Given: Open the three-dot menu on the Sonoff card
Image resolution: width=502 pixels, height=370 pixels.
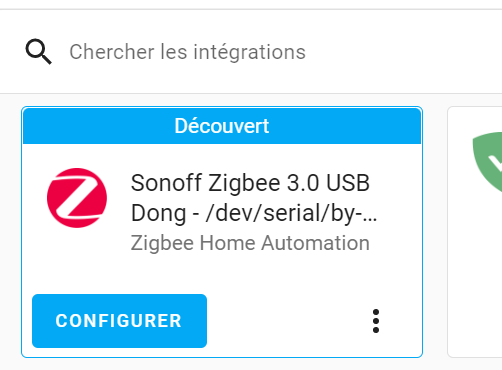Looking at the screenshot, I should pos(376,321).
